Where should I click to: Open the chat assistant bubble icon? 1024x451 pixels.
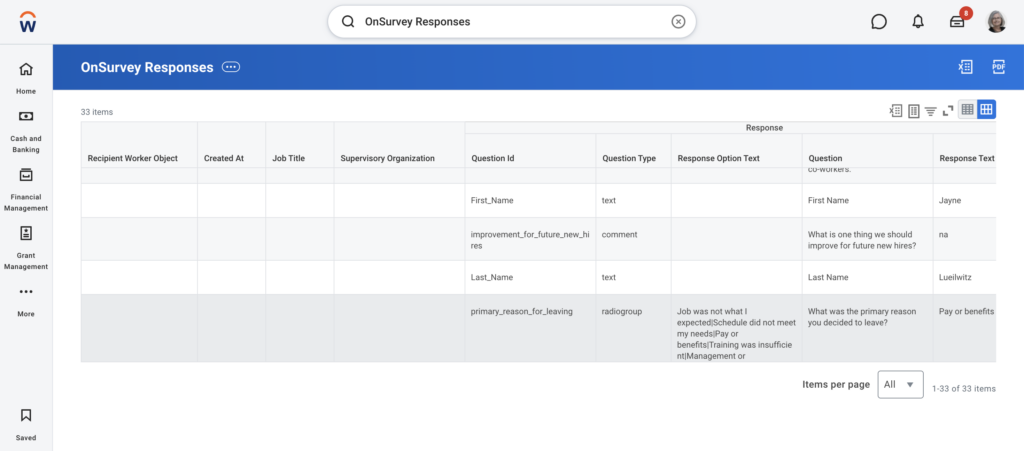tap(879, 22)
